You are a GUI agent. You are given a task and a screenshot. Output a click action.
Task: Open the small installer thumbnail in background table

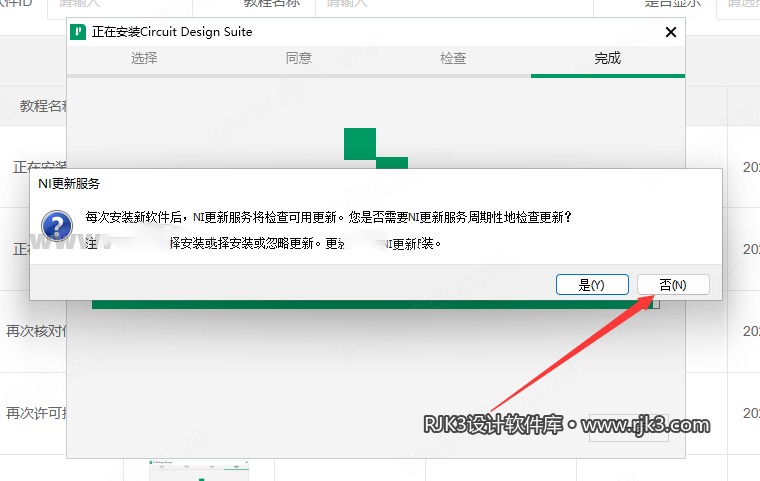tap(199, 470)
